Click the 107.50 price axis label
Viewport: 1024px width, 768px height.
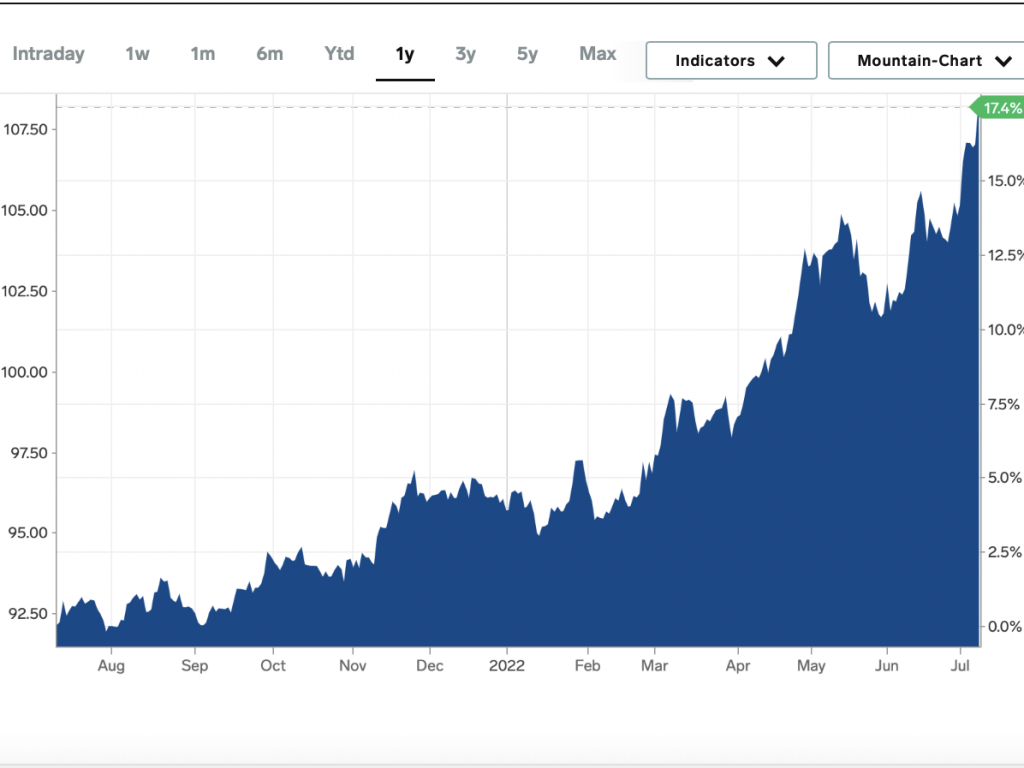25,129
